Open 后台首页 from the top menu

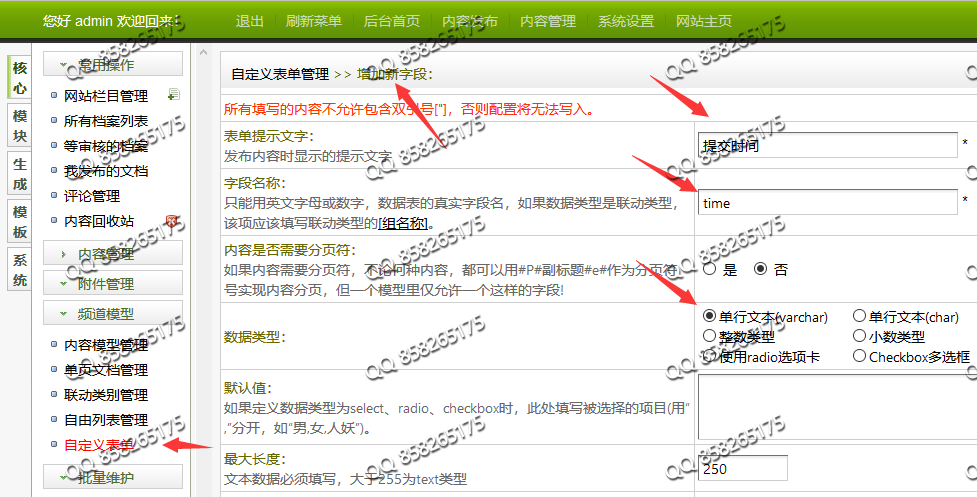pos(391,21)
